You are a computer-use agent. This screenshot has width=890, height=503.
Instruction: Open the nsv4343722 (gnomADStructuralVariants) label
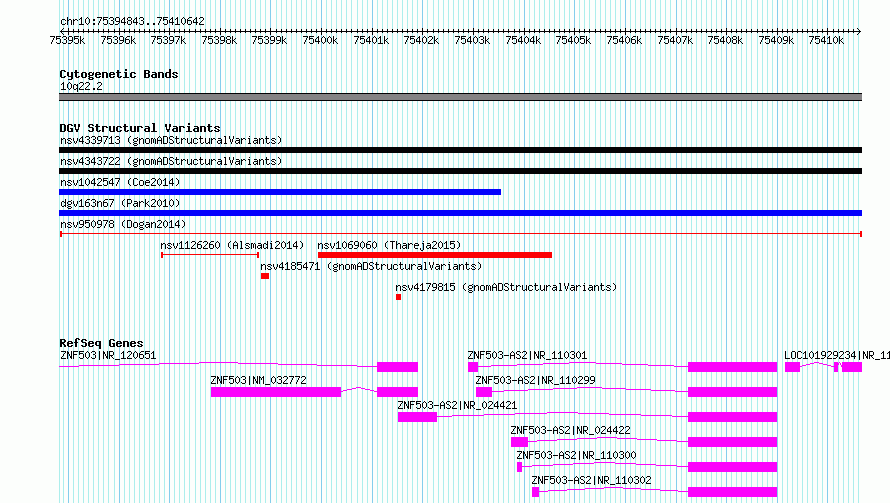point(171,161)
